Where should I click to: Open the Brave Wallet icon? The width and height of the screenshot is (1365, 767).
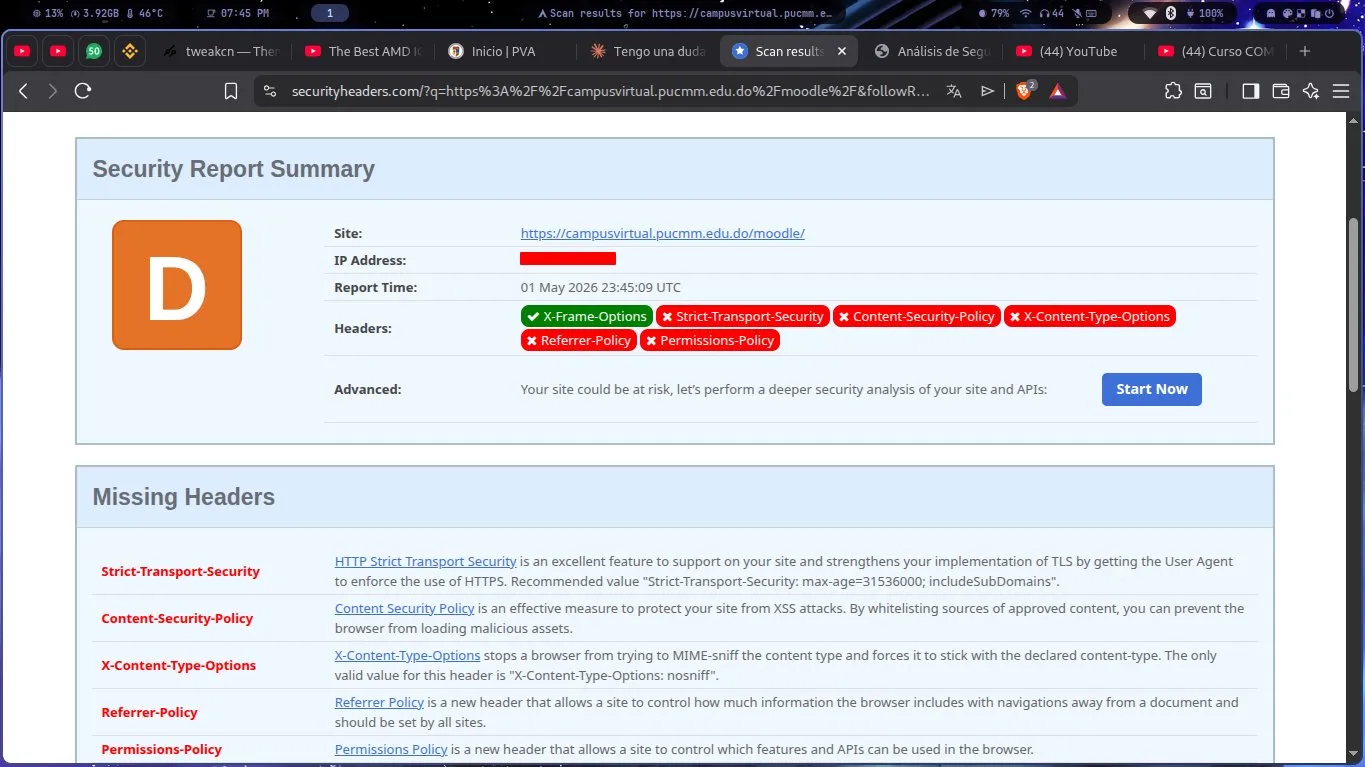pyautogui.click(x=1281, y=91)
